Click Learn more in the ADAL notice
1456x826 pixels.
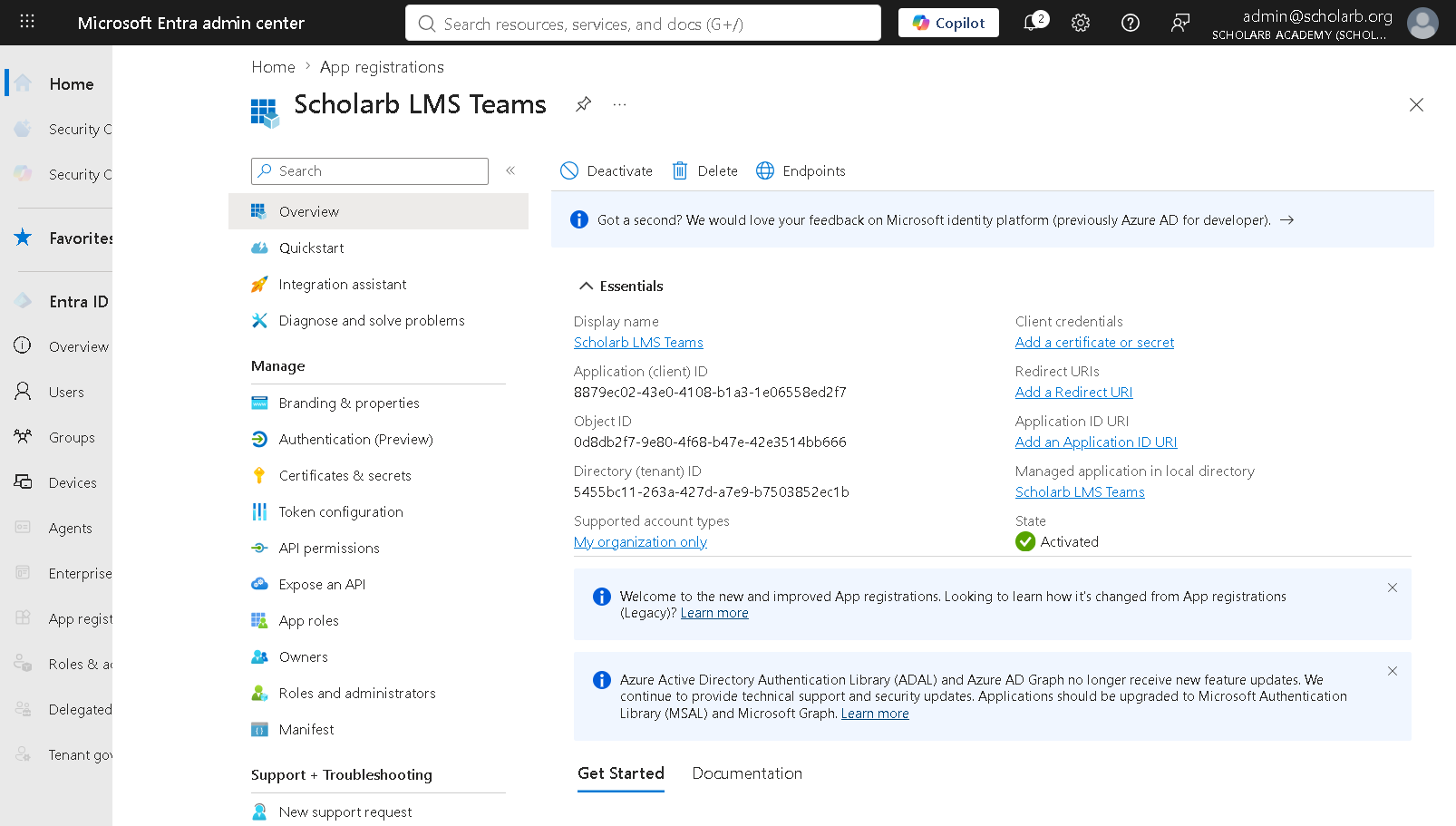[x=875, y=714]
